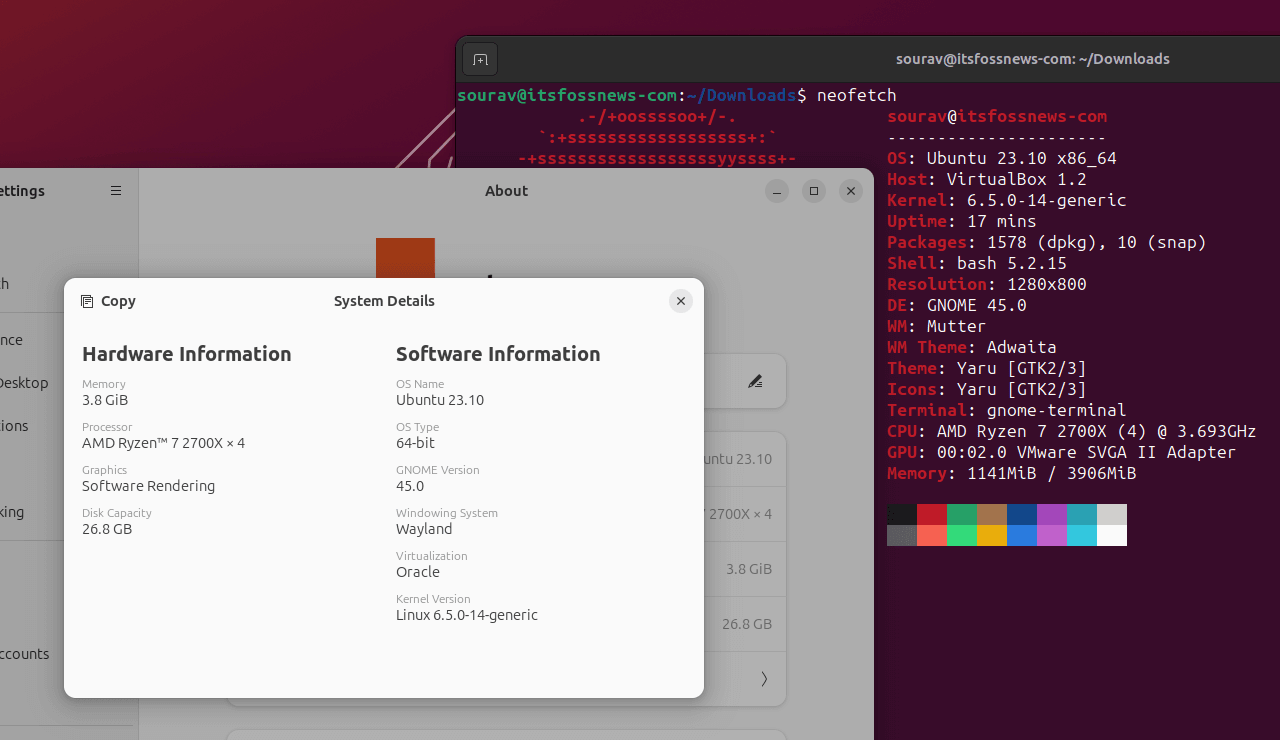Expand the row with the right chevron arrow
Image resolution: width=1280 pixels, height=740 pixels.
[x=764, y=679]
